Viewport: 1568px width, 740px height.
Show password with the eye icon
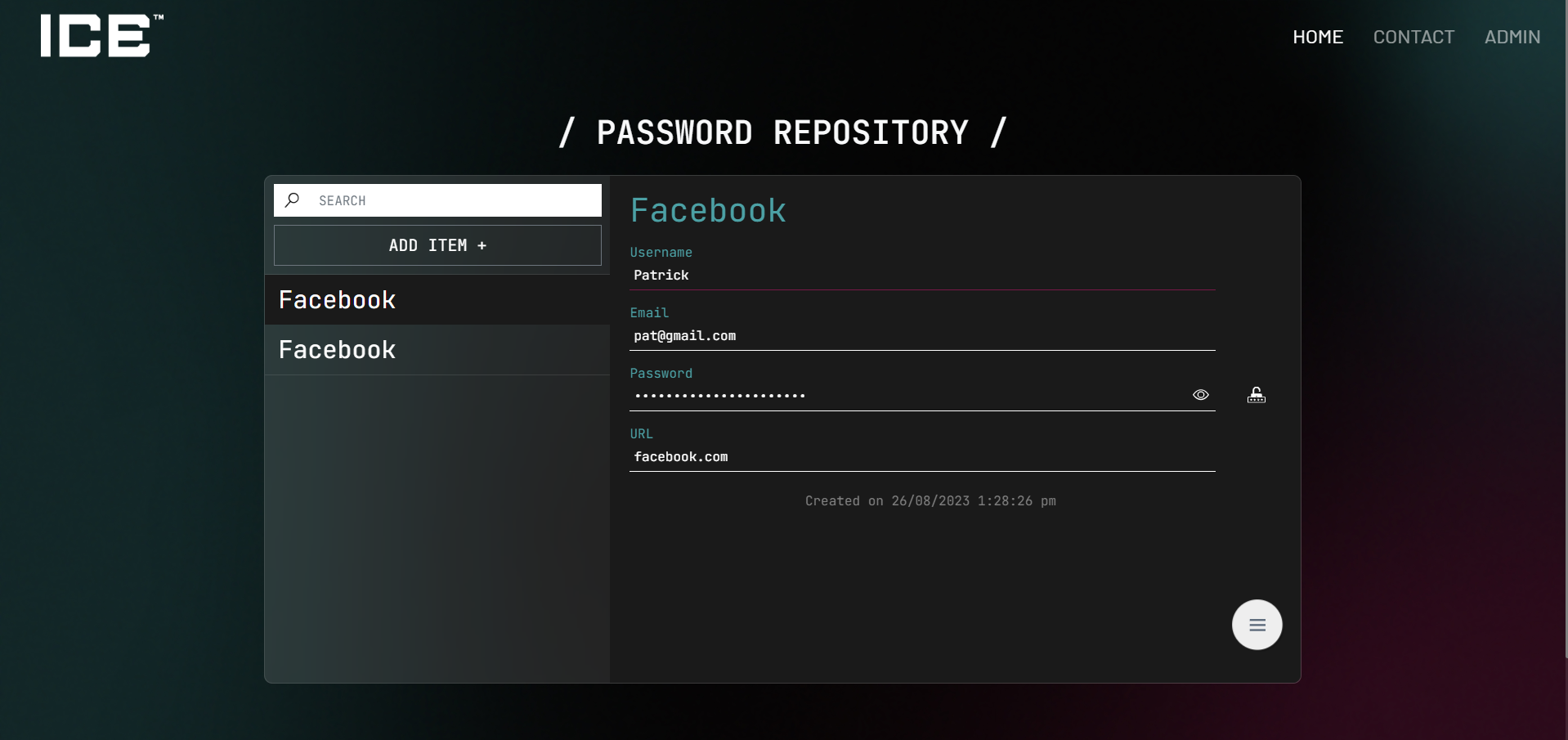pos(1200,395)
